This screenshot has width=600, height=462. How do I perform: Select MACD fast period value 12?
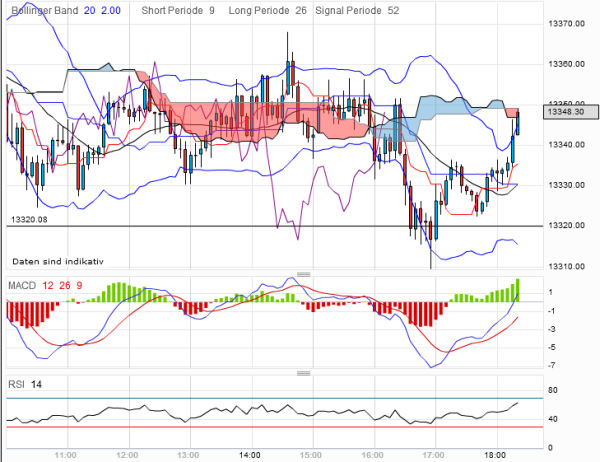[x=48, y=286]
